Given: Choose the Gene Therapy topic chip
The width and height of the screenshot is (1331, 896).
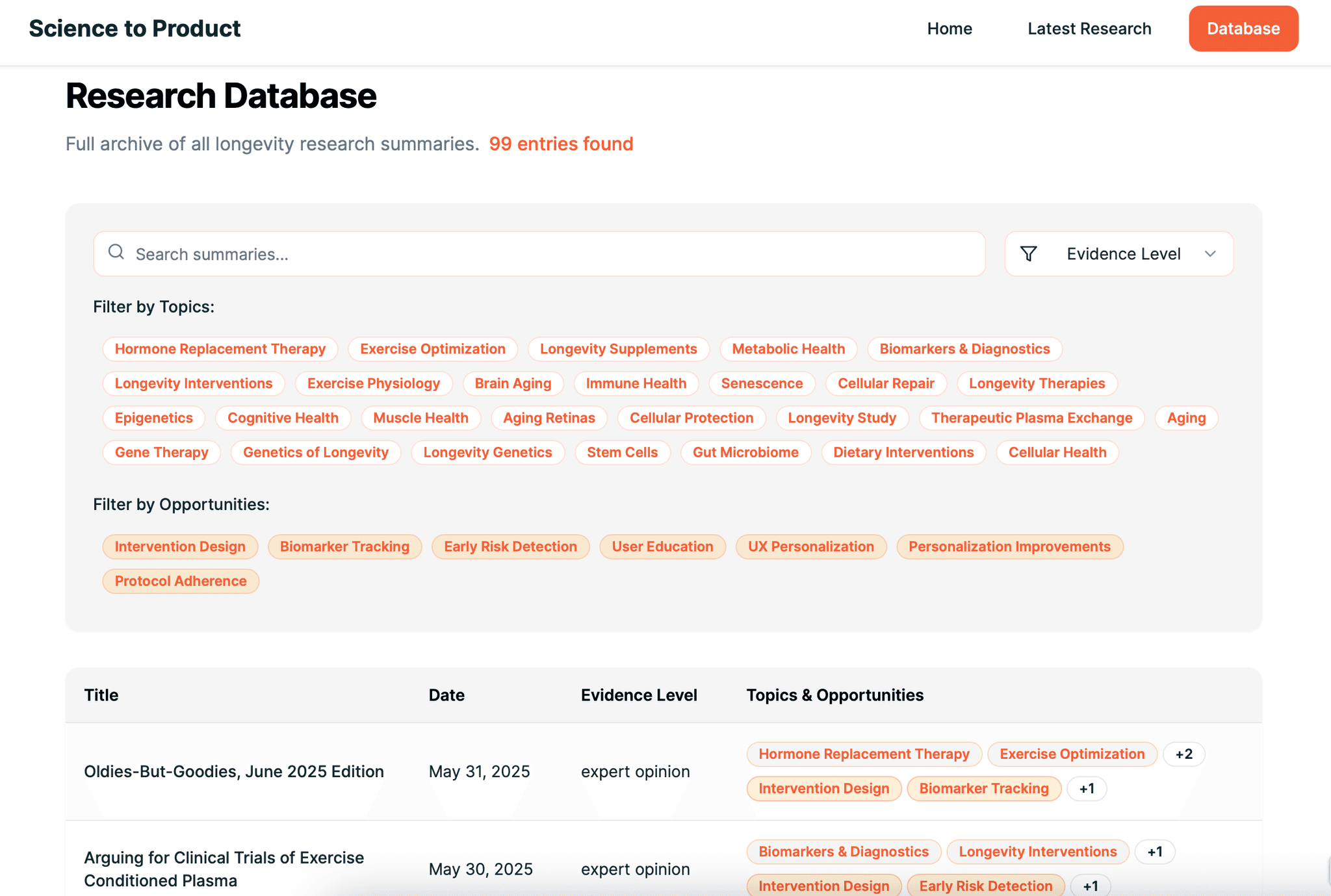Looking at the screenshot, I should [162, 452].
